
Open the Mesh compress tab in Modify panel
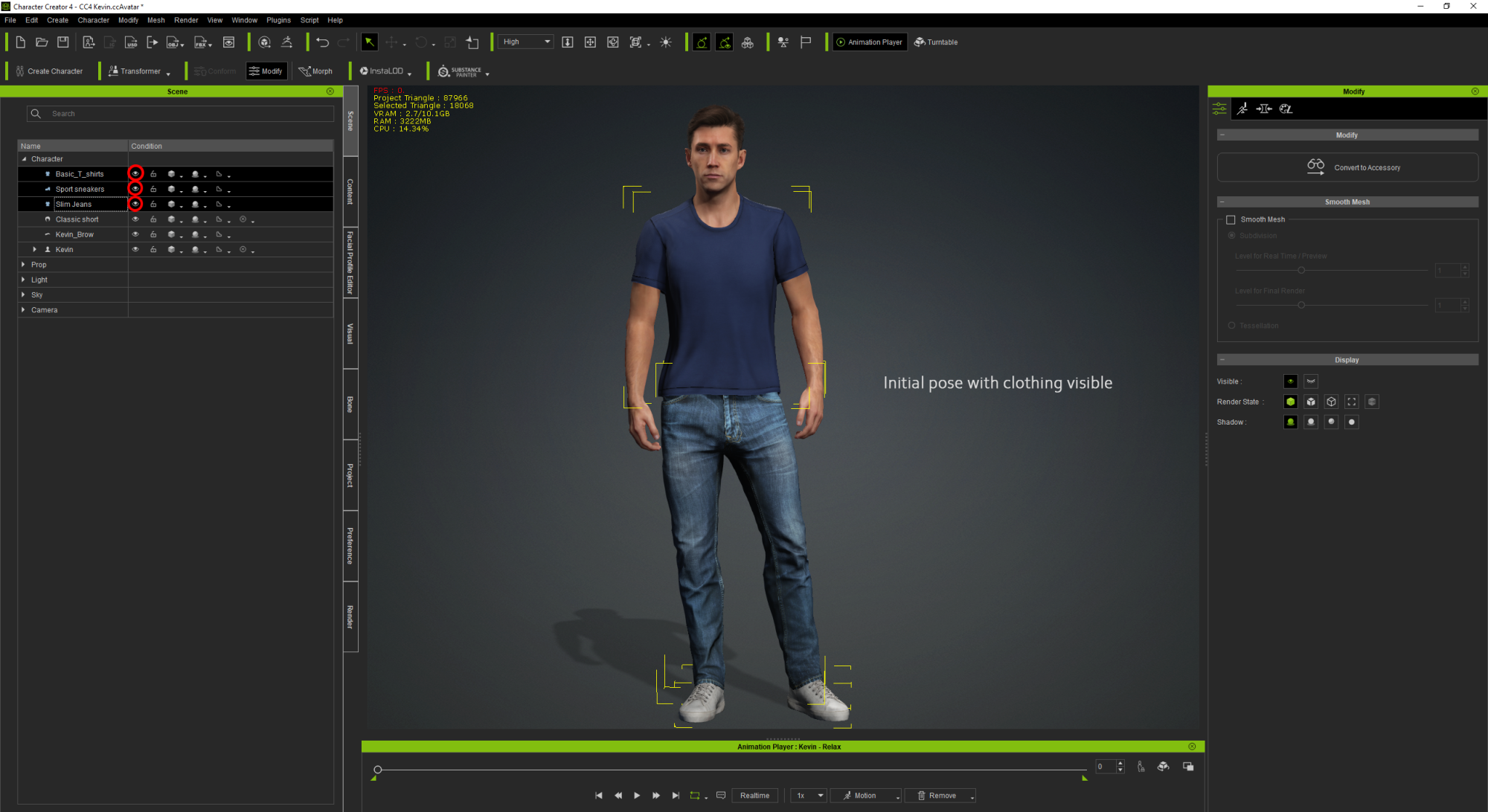pos(1264,109)
